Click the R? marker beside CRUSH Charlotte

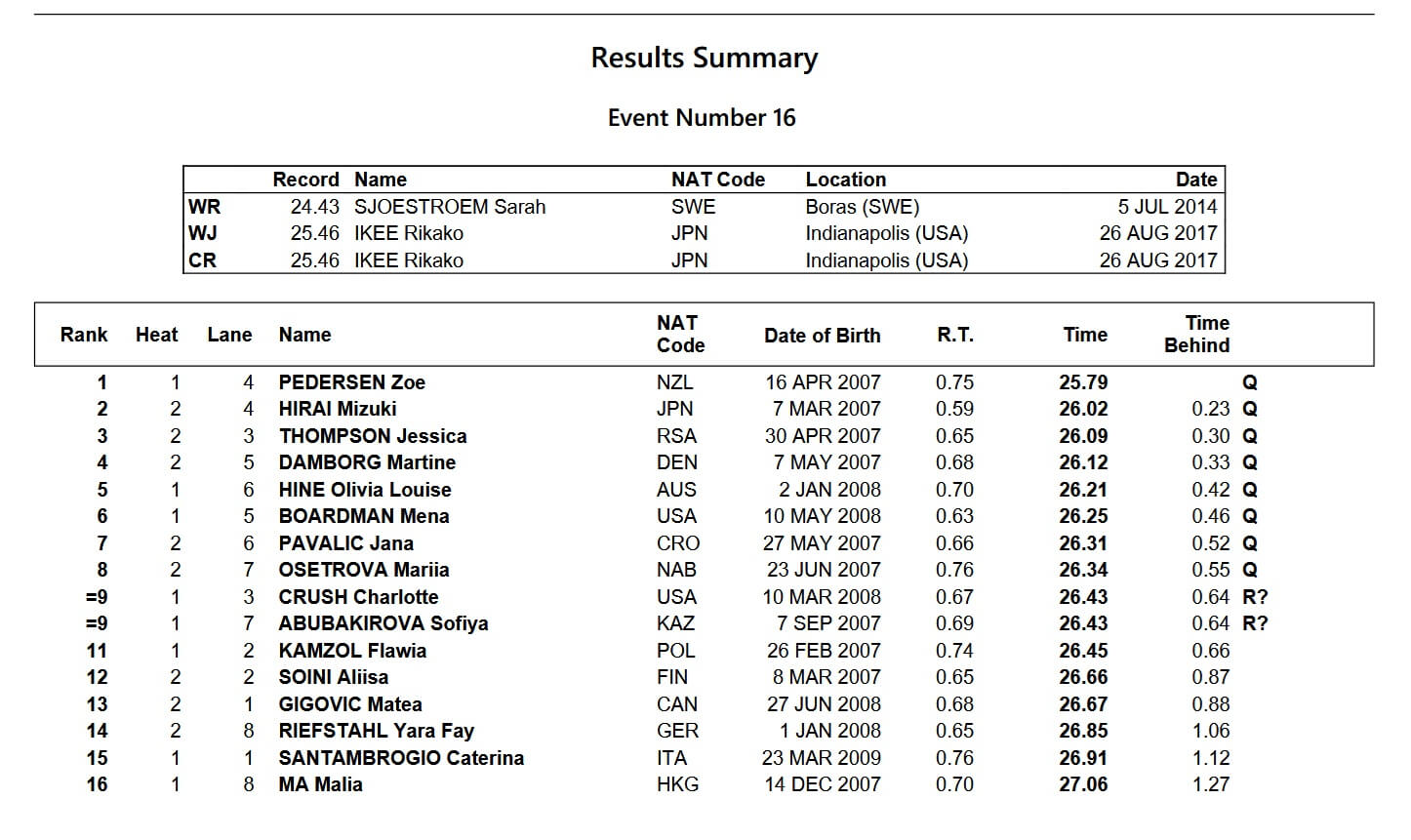[1255, 597]
